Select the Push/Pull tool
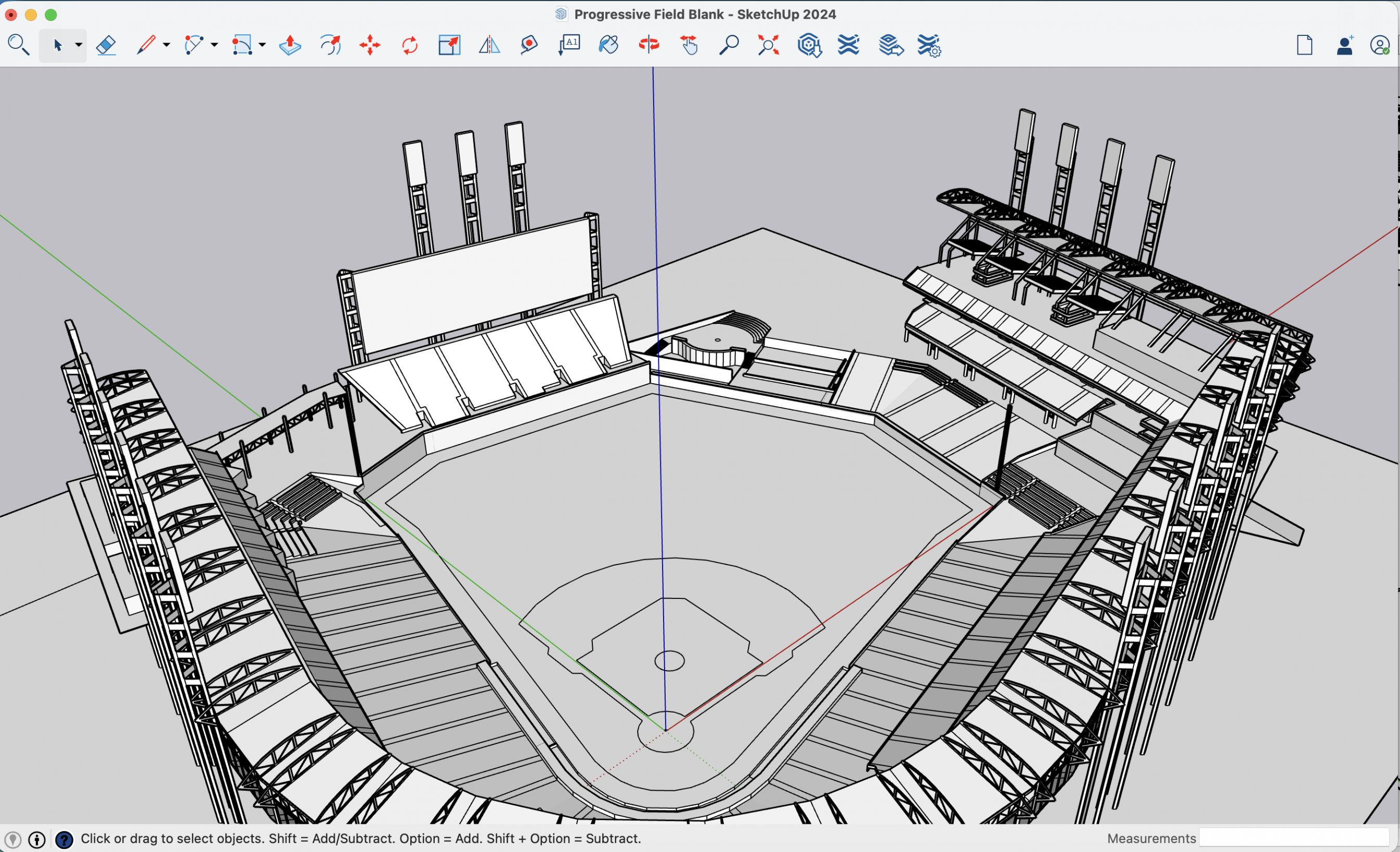 [290, 45]
